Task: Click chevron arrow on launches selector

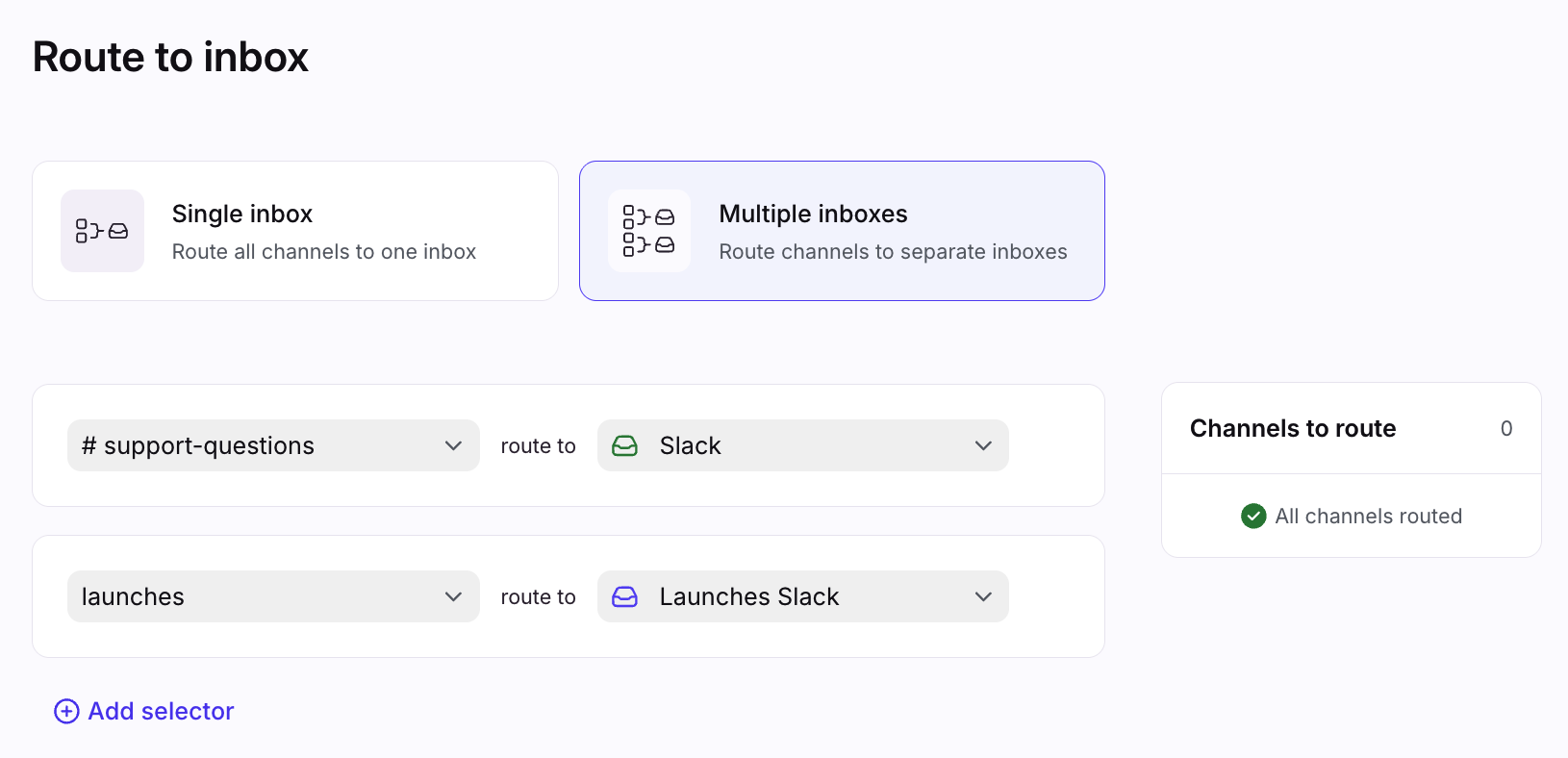Action: click(x=454, y=596)
